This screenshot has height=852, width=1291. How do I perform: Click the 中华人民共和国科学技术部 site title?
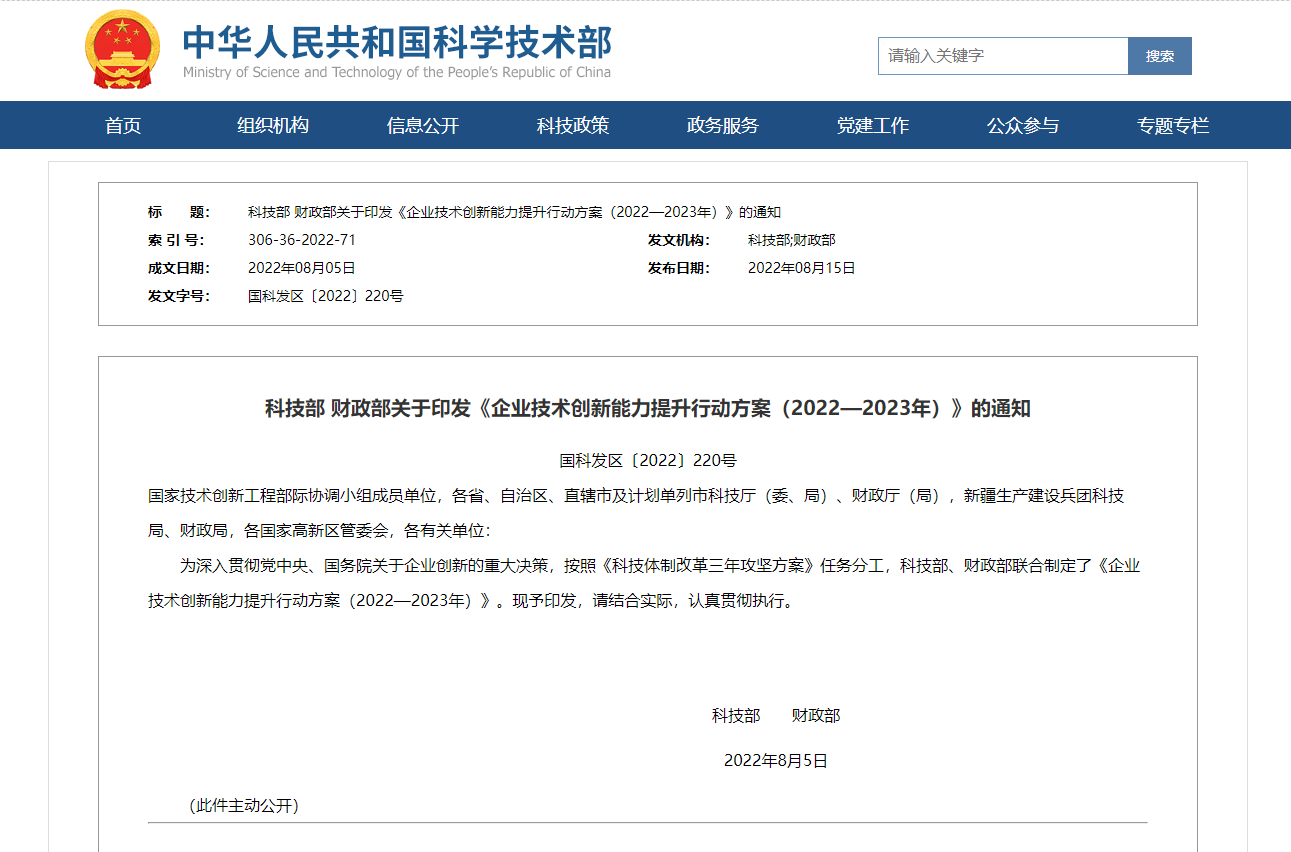[x=397, y=41]
